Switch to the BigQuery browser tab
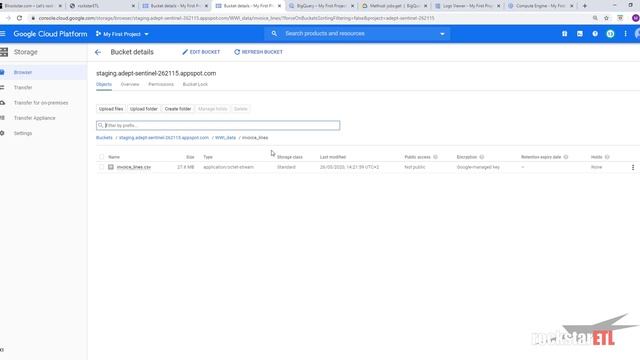The height and width of the screenshot is (360, 640). 320,6
